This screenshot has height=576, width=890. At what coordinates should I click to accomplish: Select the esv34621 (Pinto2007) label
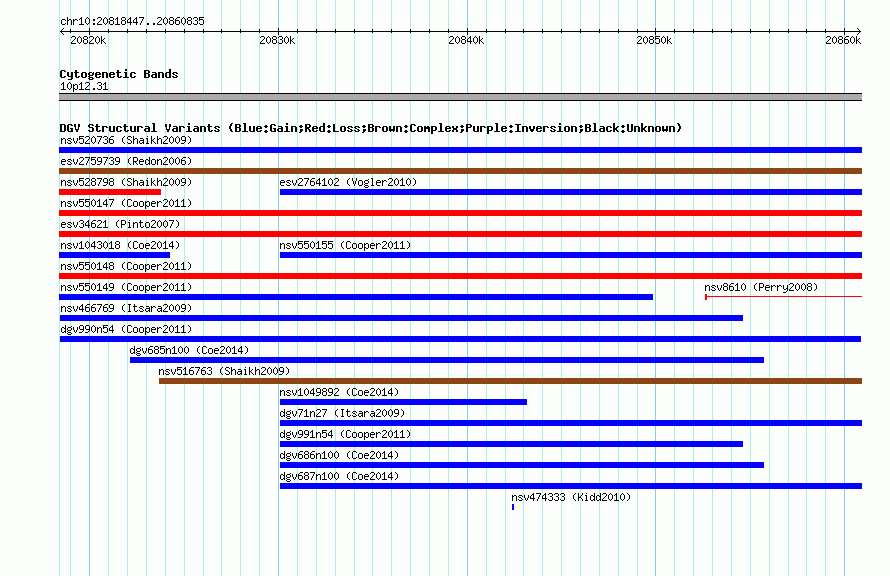click(120, 224)
